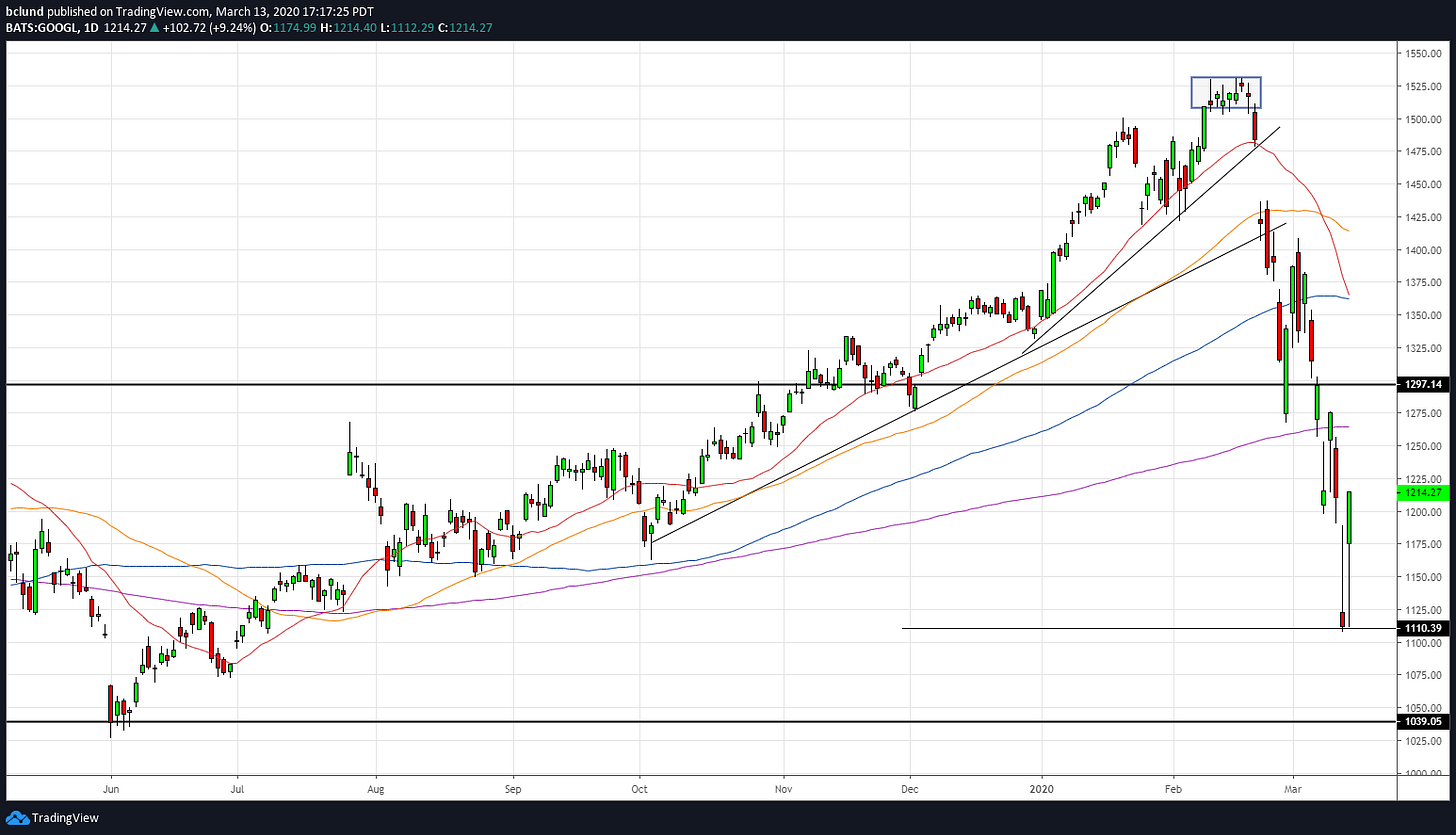Viewport: 1456px width, 835px height.
Task: Click the Feb label on time axis
Action: 1174,787
